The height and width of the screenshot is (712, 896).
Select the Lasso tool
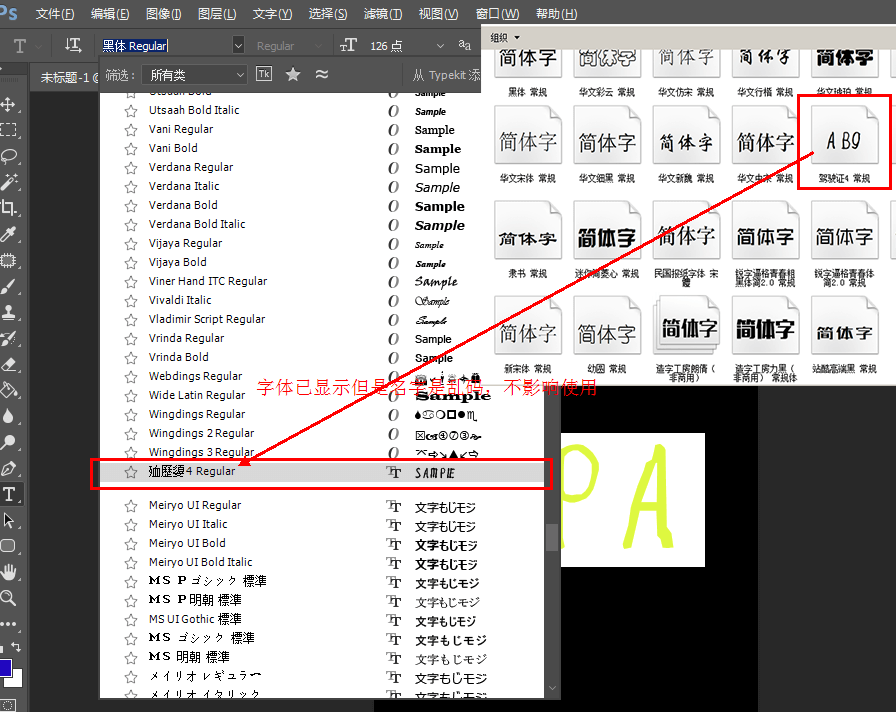(x=9, y=156)
